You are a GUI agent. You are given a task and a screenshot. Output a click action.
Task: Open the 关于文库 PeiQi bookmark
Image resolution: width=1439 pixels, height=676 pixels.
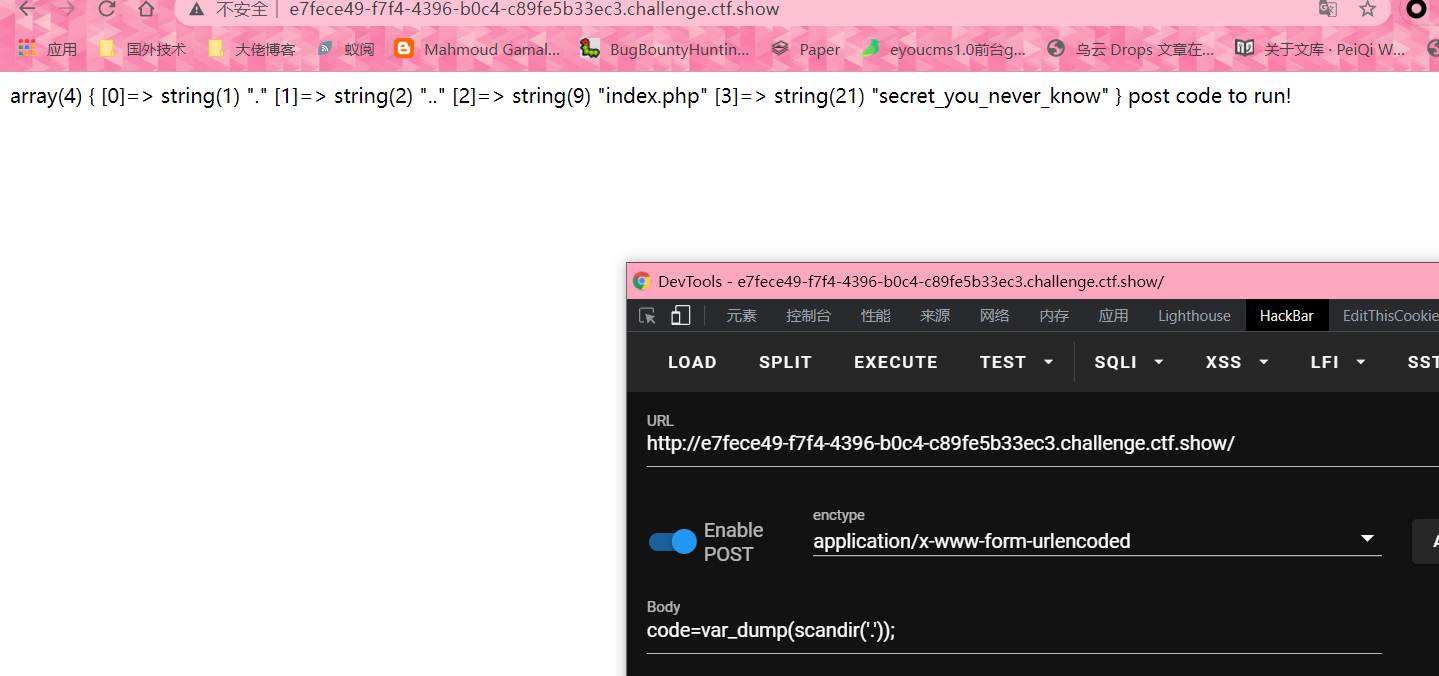tap(1320, 49)
